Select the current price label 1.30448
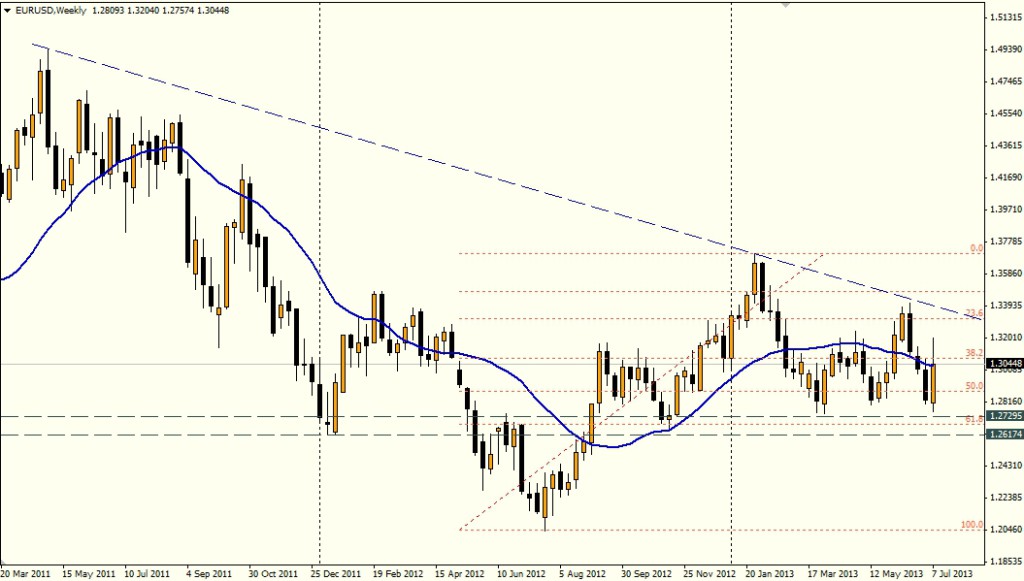 (x=1002, y=364)
